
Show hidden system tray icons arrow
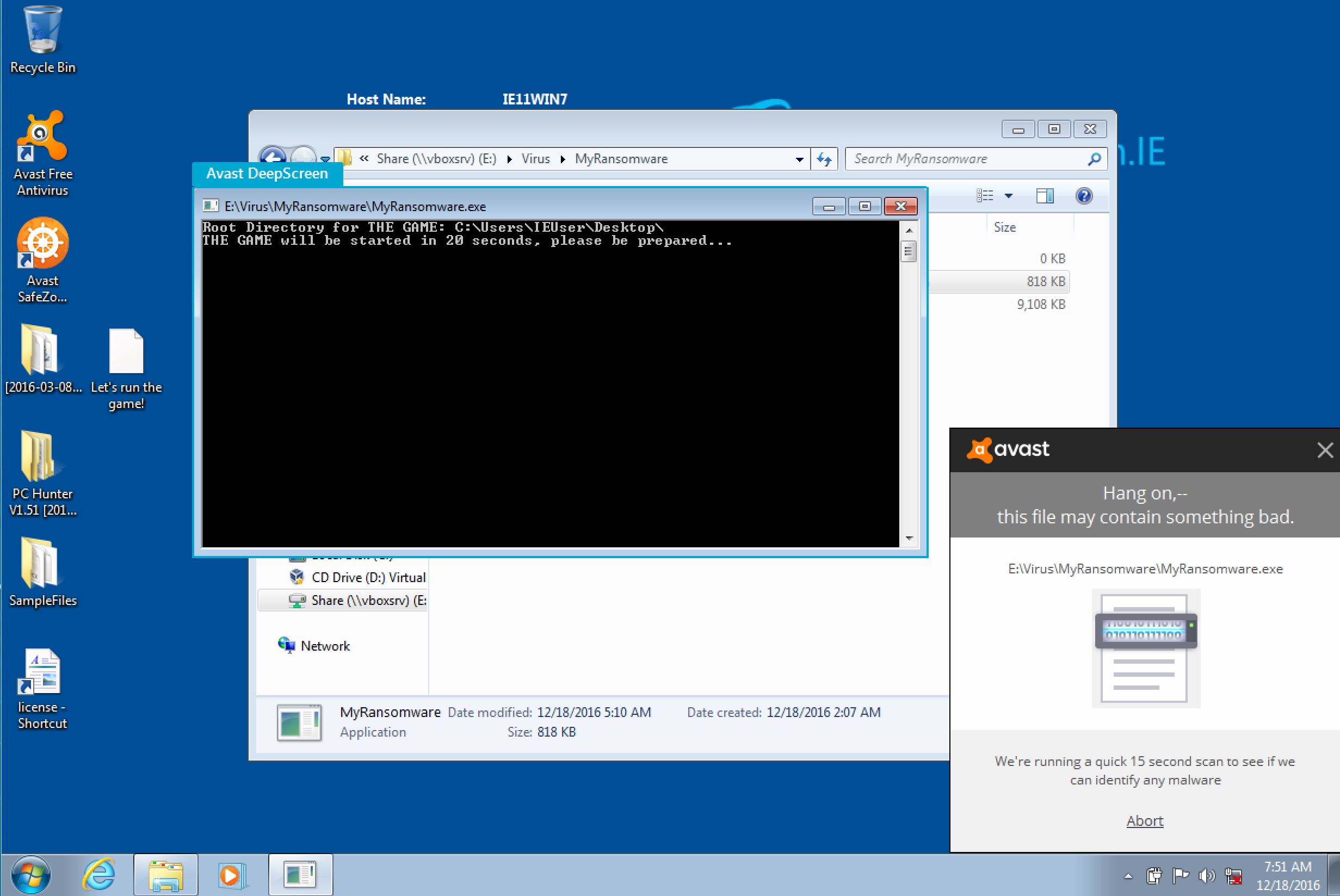coord(1128,875)
